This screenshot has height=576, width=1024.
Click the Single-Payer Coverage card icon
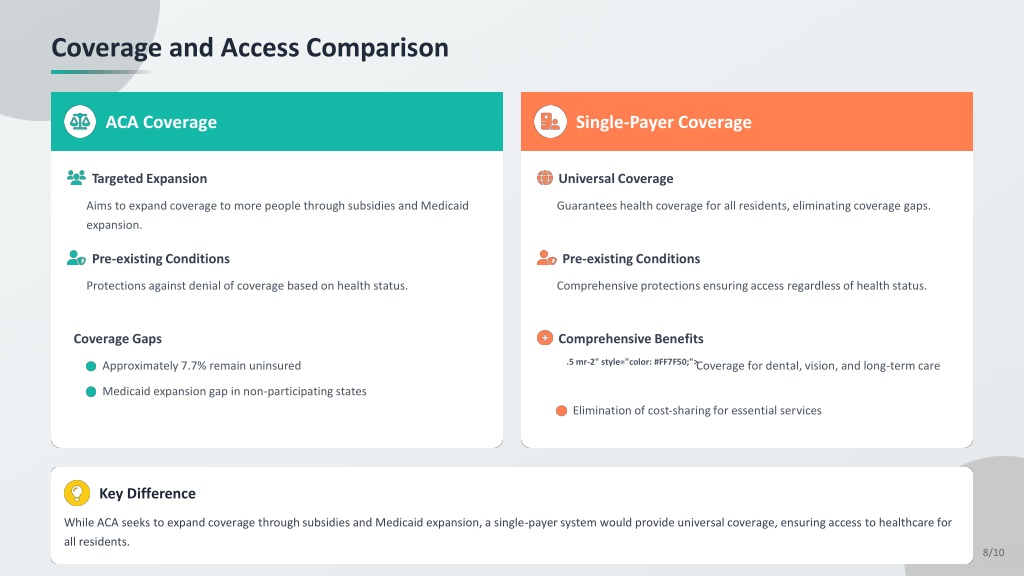(550, 122)
